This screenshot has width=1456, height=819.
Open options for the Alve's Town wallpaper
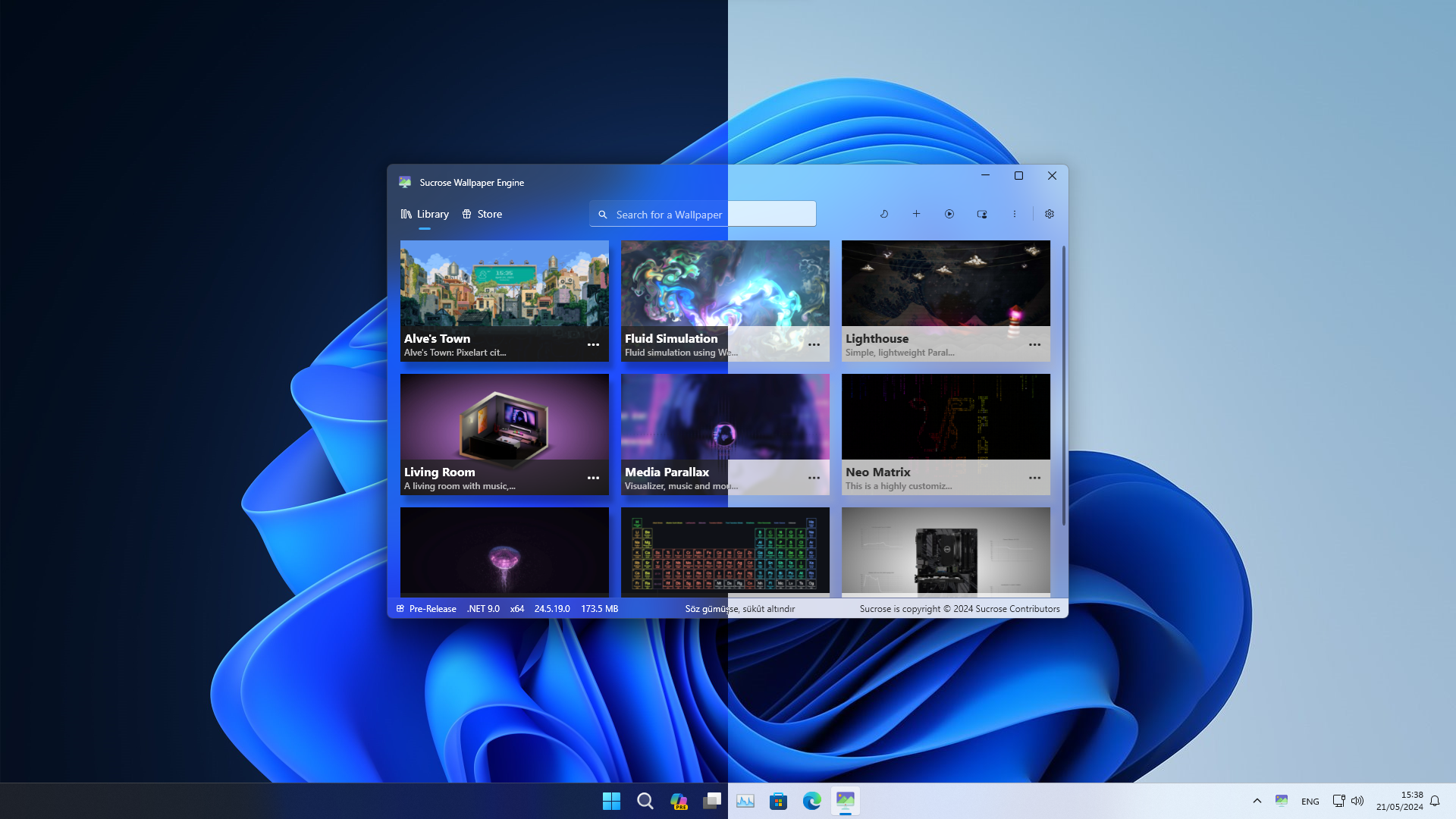(x=593, y=344)
